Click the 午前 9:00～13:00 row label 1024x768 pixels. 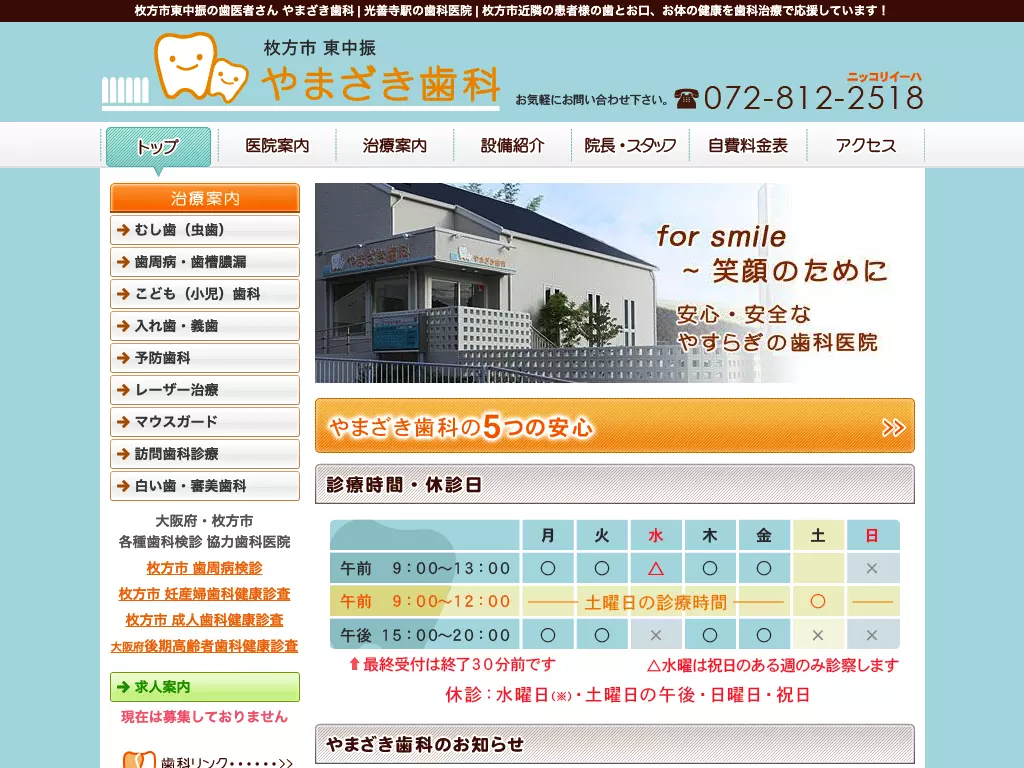pyautogui.click(x=424, y=568)
